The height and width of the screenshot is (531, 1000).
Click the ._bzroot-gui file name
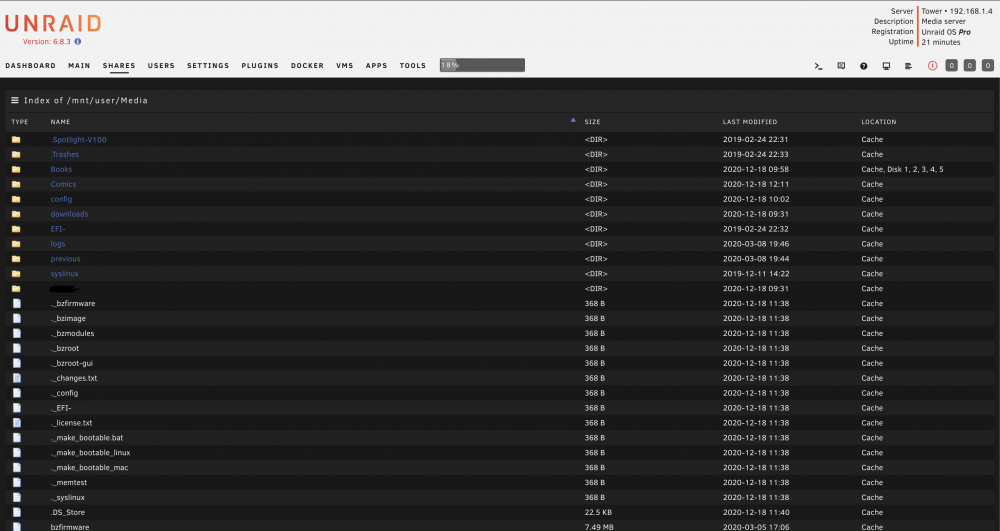72,363
